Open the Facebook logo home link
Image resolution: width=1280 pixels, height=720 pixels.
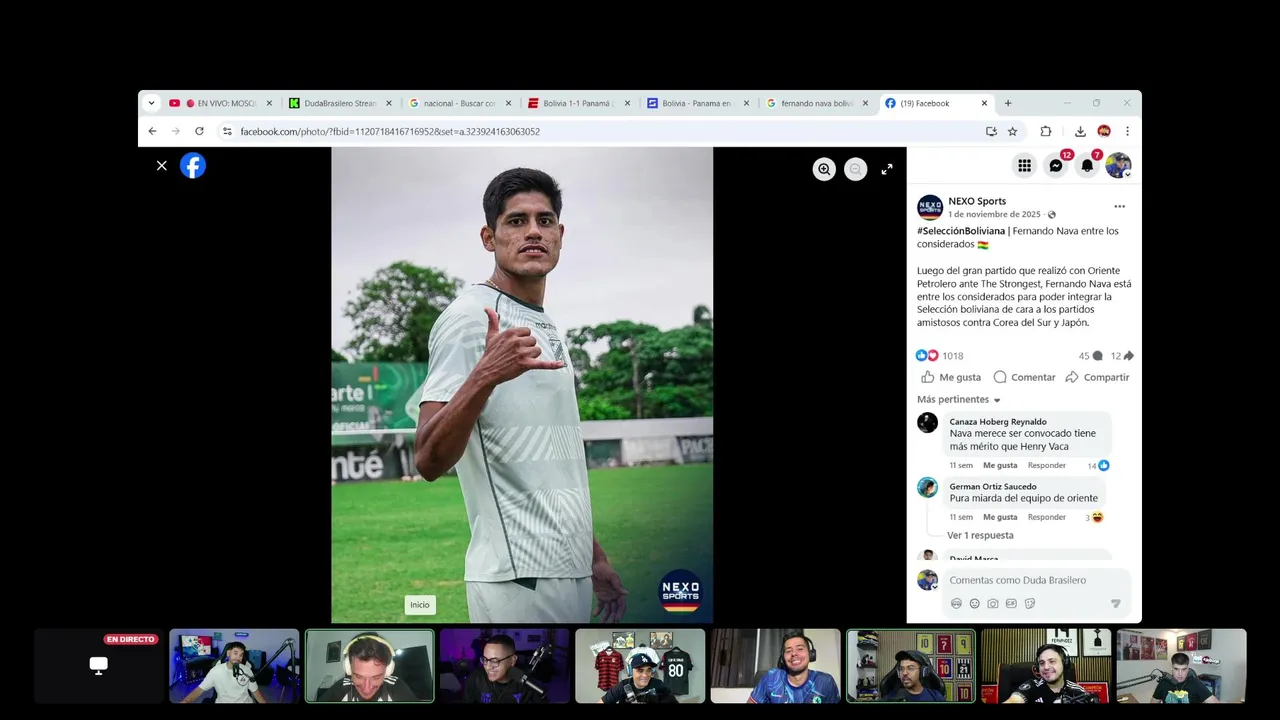(193, 166)
